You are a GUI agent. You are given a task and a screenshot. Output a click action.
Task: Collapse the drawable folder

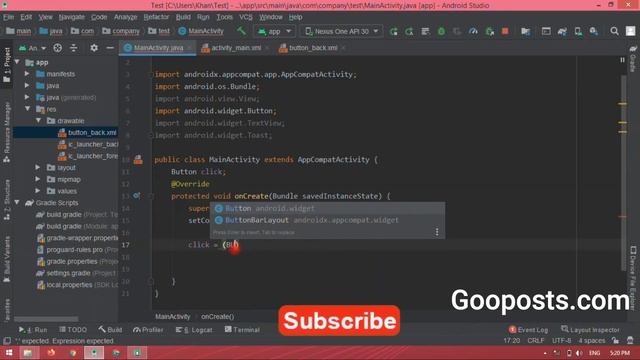click(x=38, y=121)
